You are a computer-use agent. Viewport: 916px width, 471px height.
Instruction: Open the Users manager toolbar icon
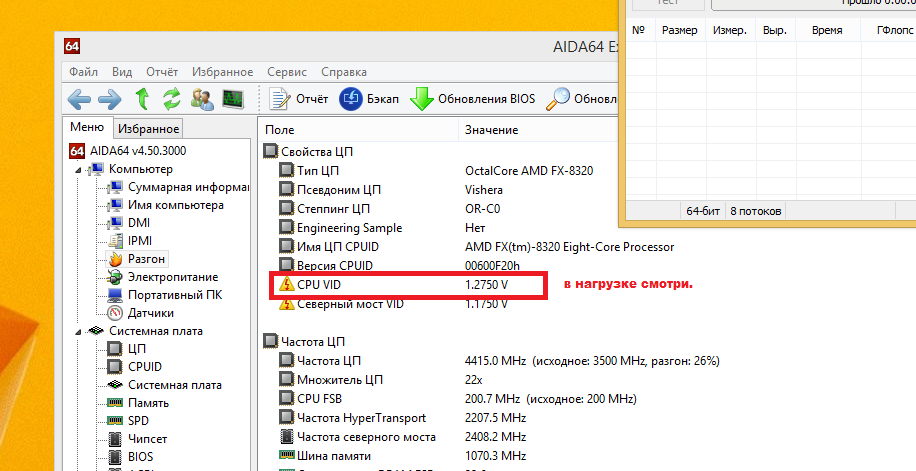[x=202, y=99]
